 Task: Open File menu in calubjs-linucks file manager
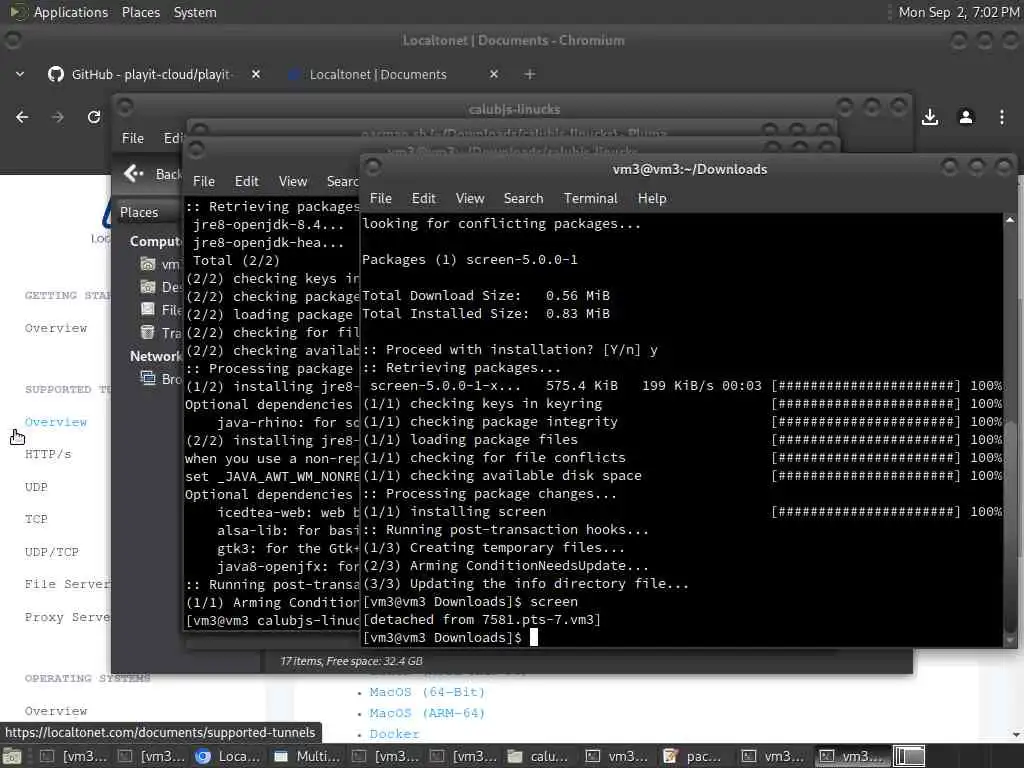(x=133, y=138)
